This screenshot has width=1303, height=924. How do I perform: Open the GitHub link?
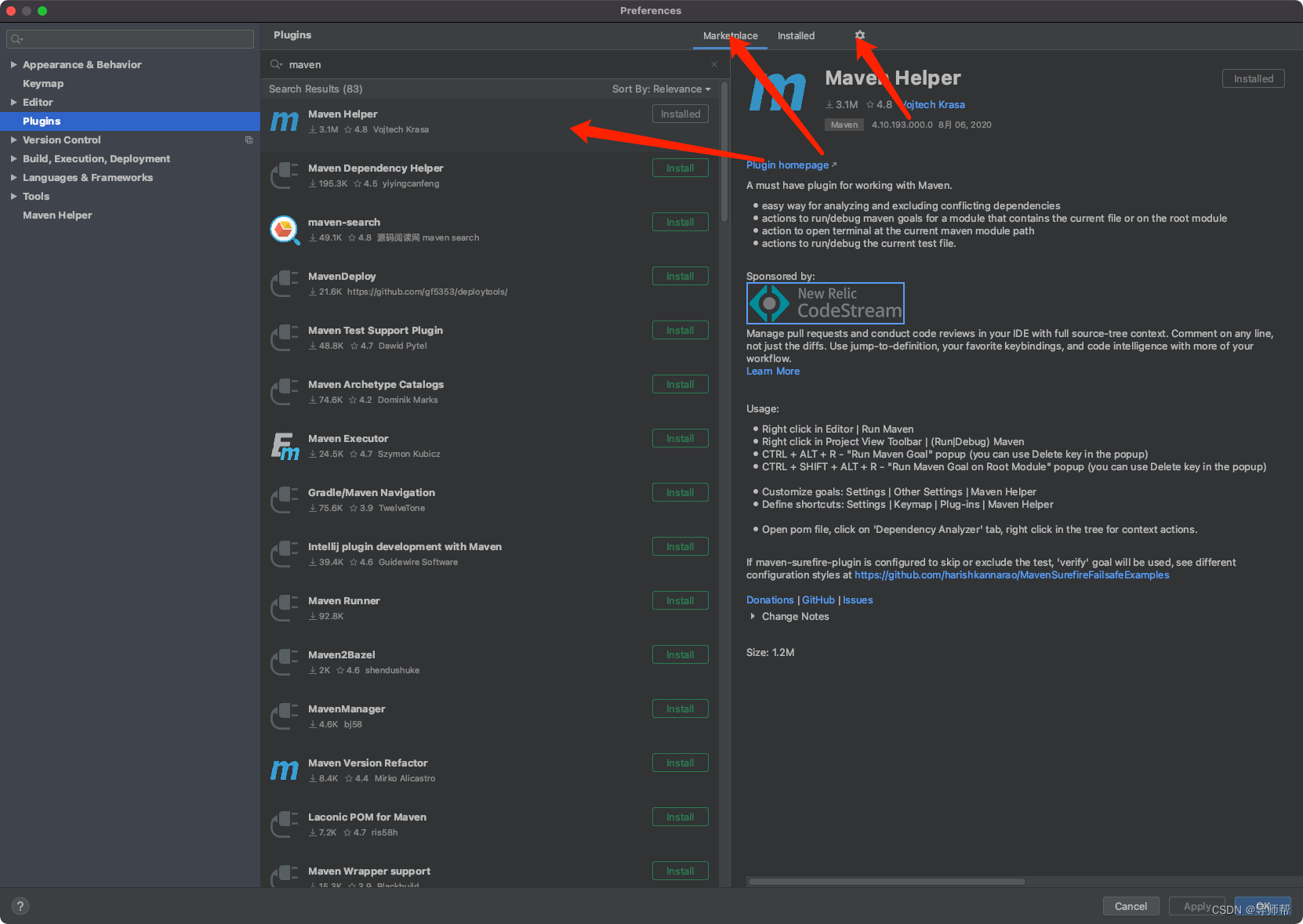818,600
